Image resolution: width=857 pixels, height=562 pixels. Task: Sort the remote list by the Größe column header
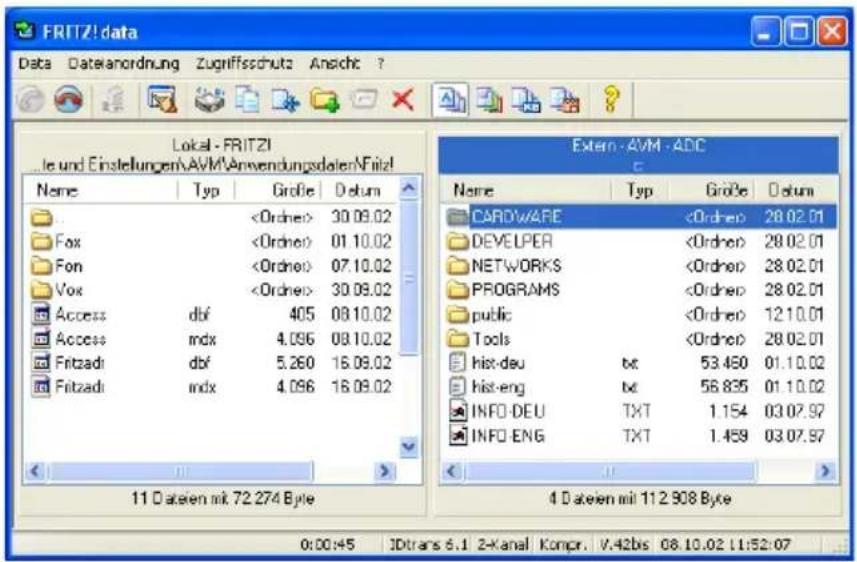(x=711, y=190)
